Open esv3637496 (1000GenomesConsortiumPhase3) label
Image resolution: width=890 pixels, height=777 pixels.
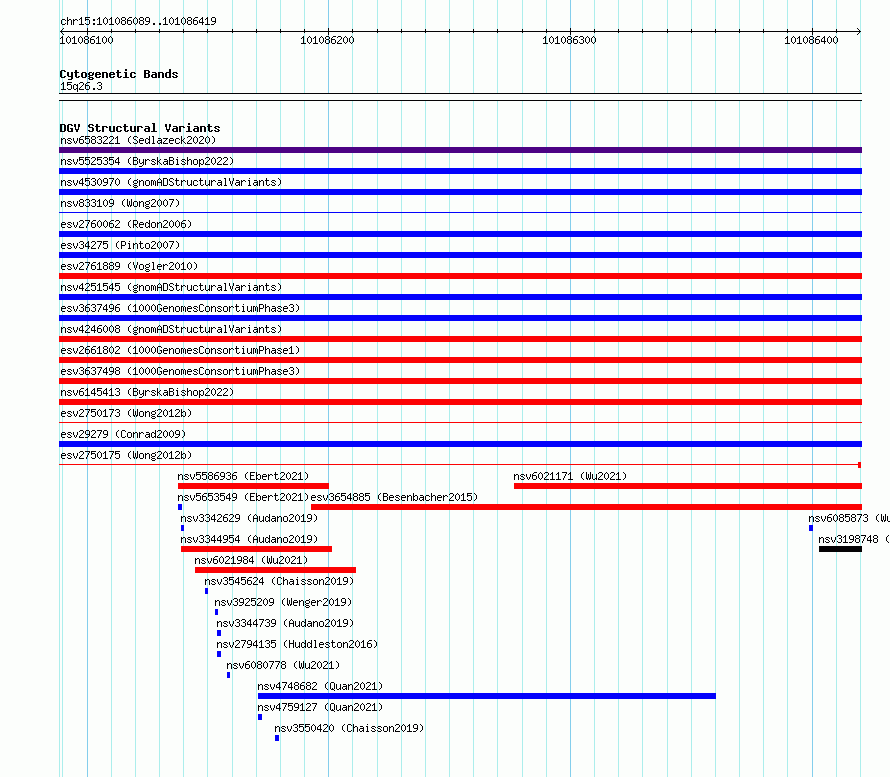pos(180,308)
